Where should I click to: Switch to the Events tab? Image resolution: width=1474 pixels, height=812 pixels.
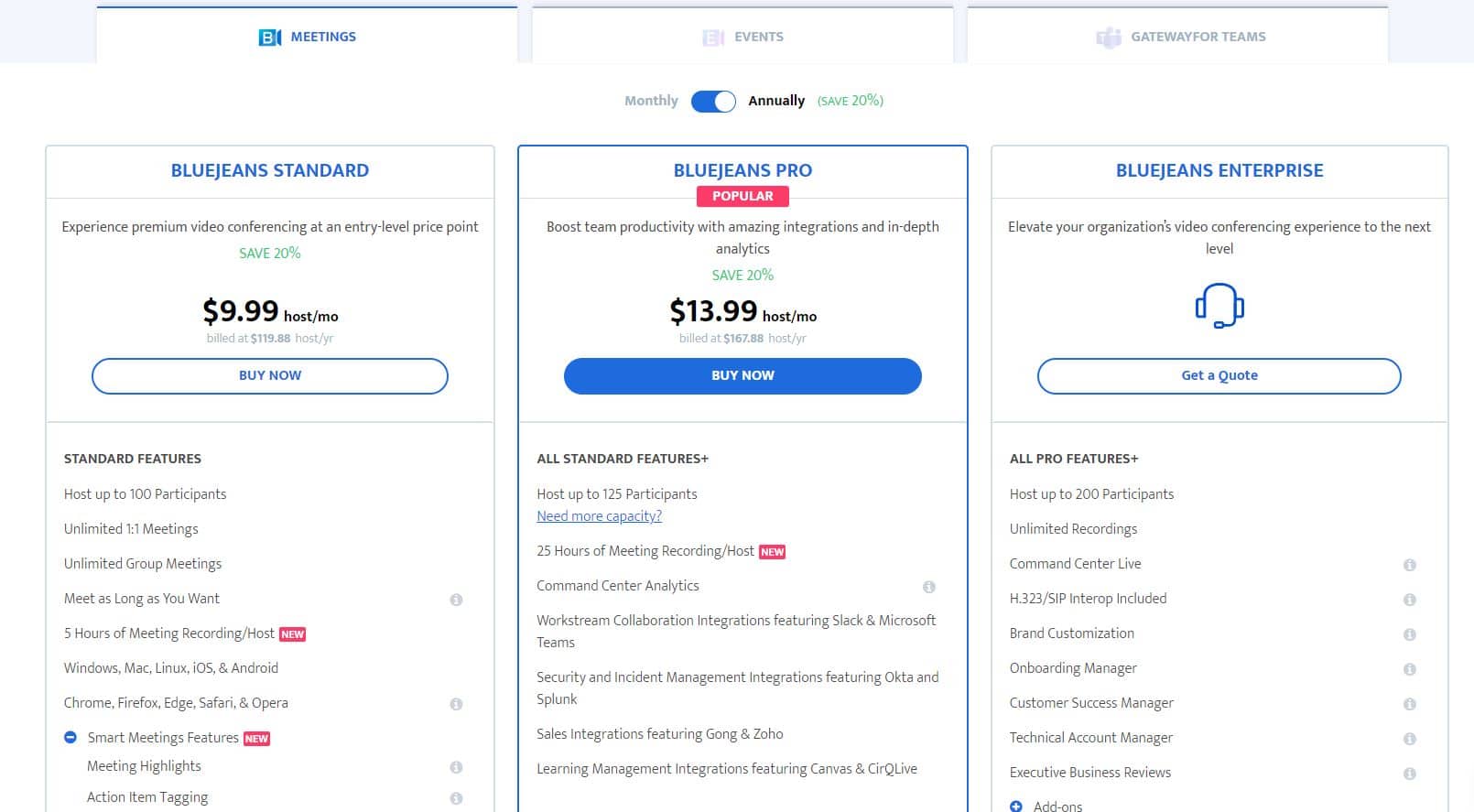[x=742, y=37]
